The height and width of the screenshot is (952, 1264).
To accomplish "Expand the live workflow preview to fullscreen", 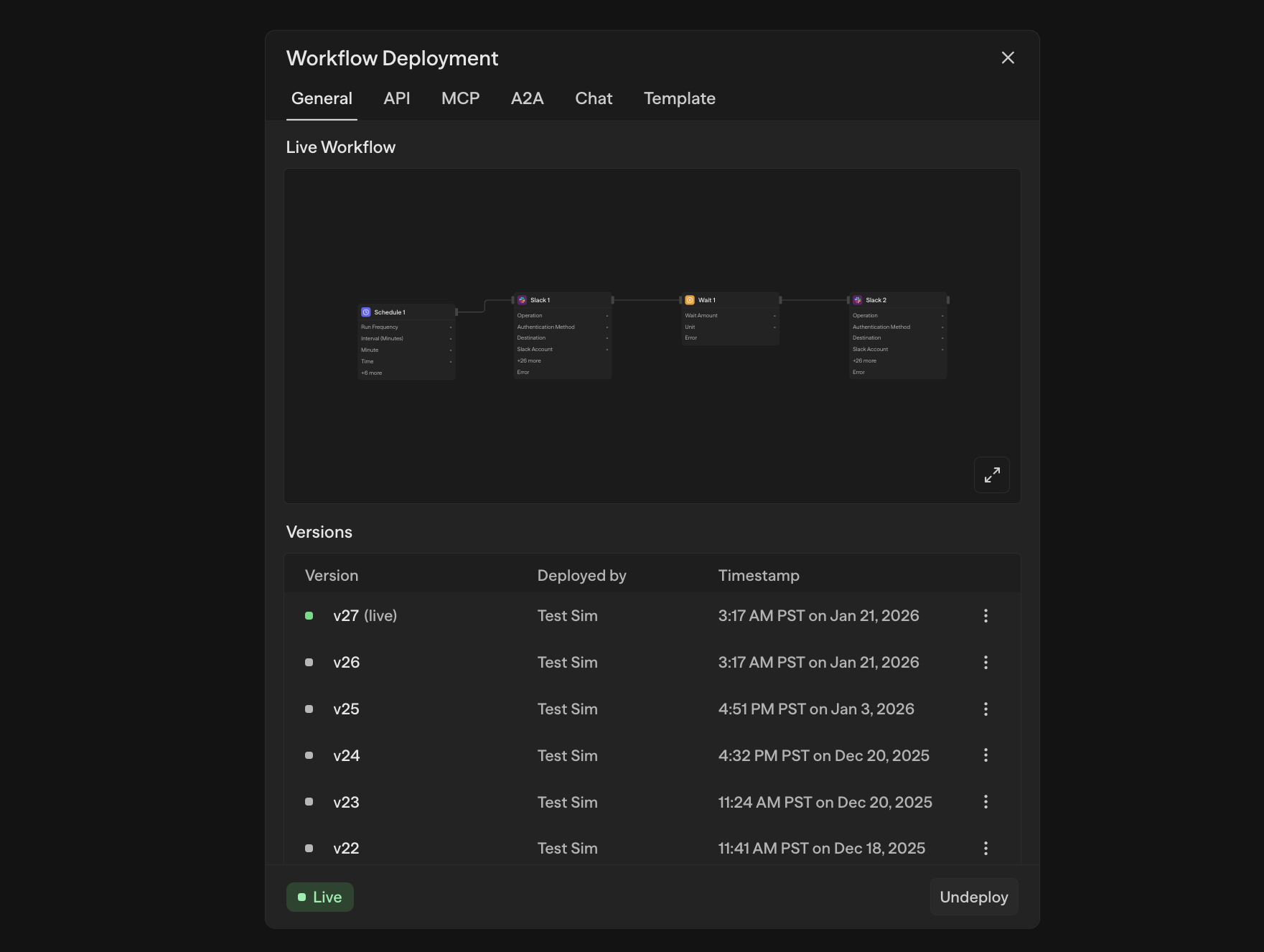I will [991, 475].
